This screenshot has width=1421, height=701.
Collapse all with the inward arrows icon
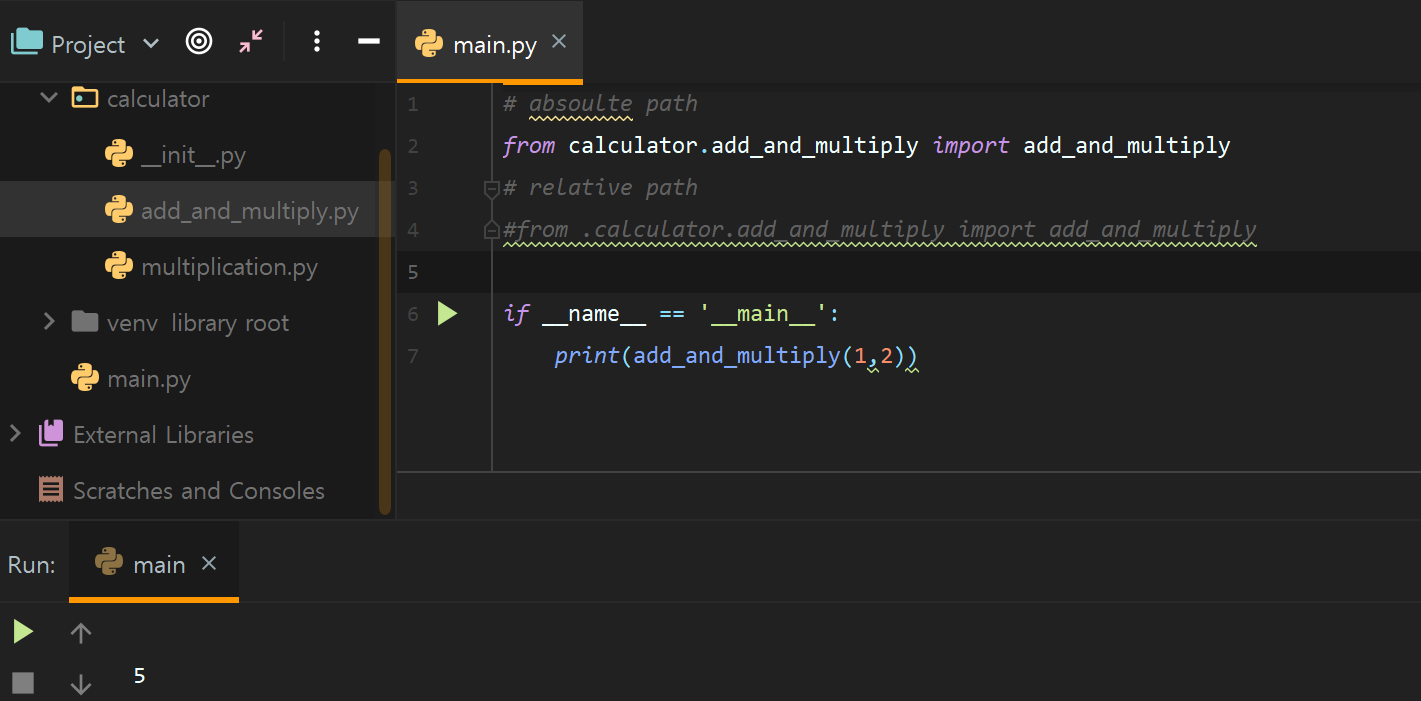[x=251, y=42]
